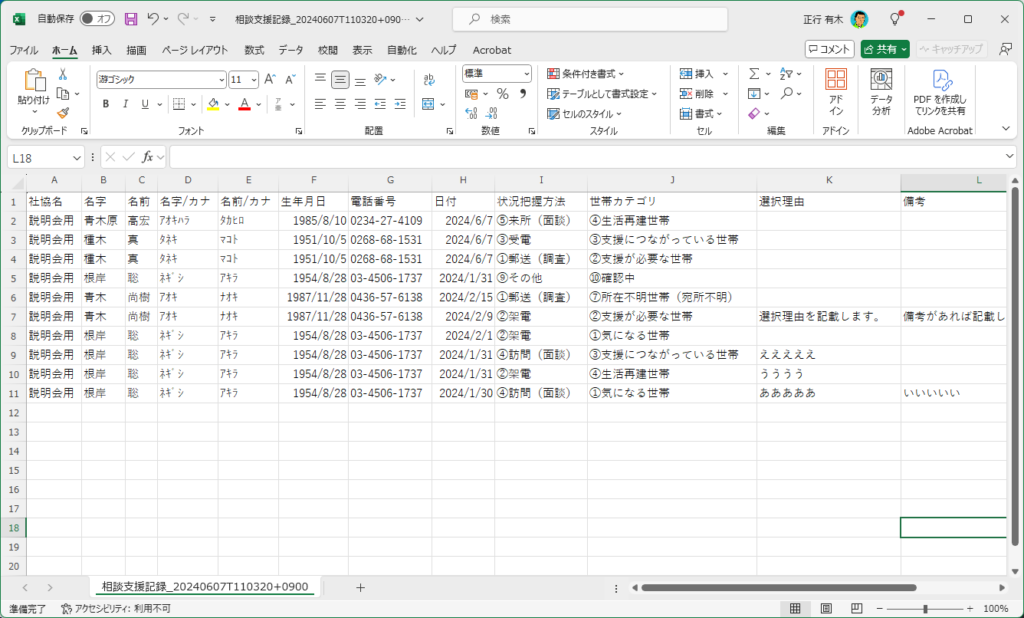Apply percent style with % icon

pyautogui.click(x=502, y=94)
